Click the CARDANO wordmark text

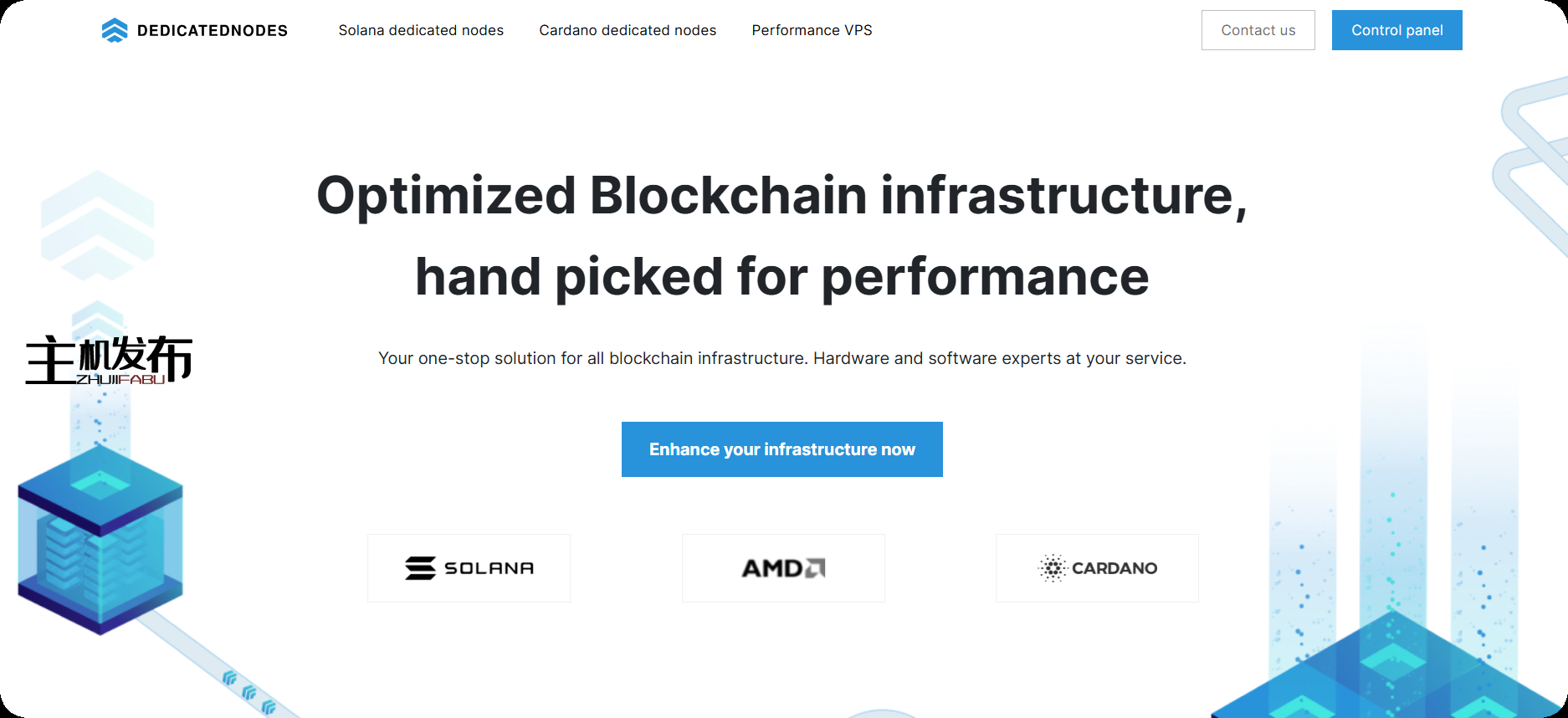pyautogui.click(x=1115, y=568)
